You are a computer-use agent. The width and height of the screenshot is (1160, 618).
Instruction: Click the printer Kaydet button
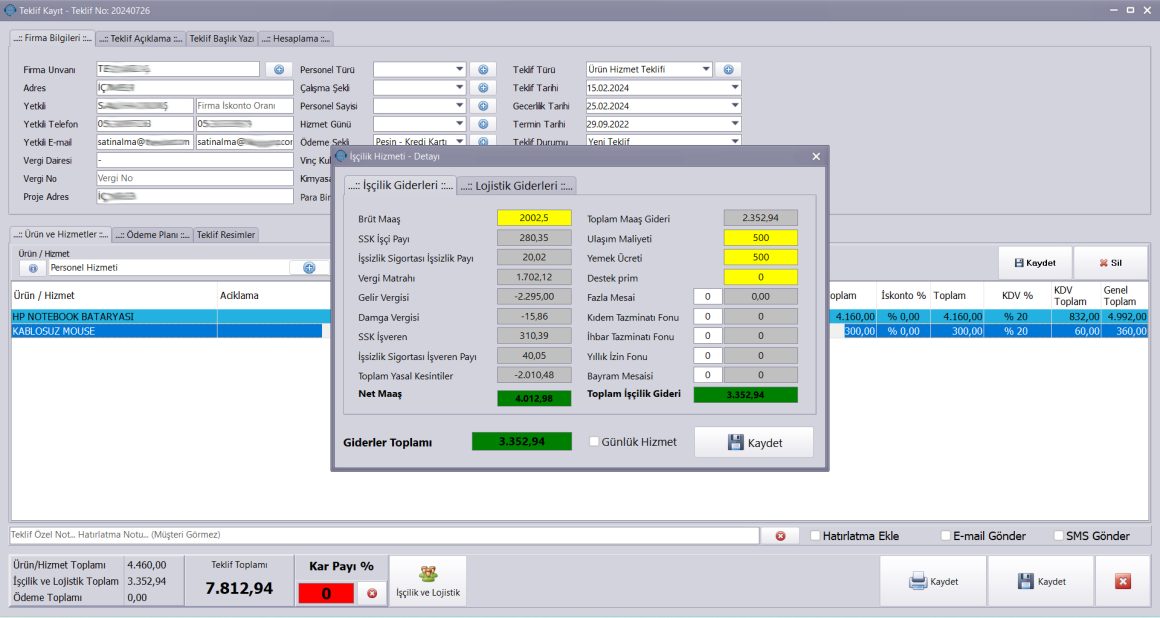click(933, 581)
